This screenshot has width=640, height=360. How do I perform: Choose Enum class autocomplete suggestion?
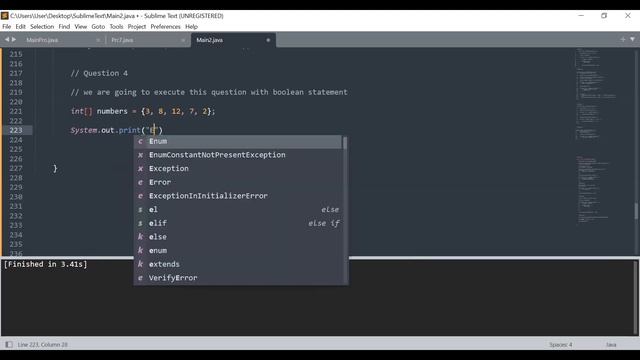tap(238, 141)
